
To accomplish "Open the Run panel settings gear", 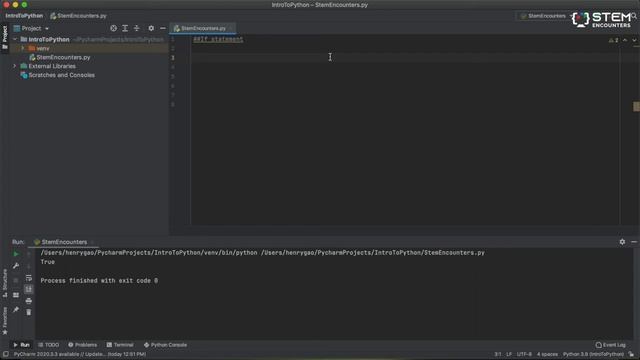I will 622,242.
